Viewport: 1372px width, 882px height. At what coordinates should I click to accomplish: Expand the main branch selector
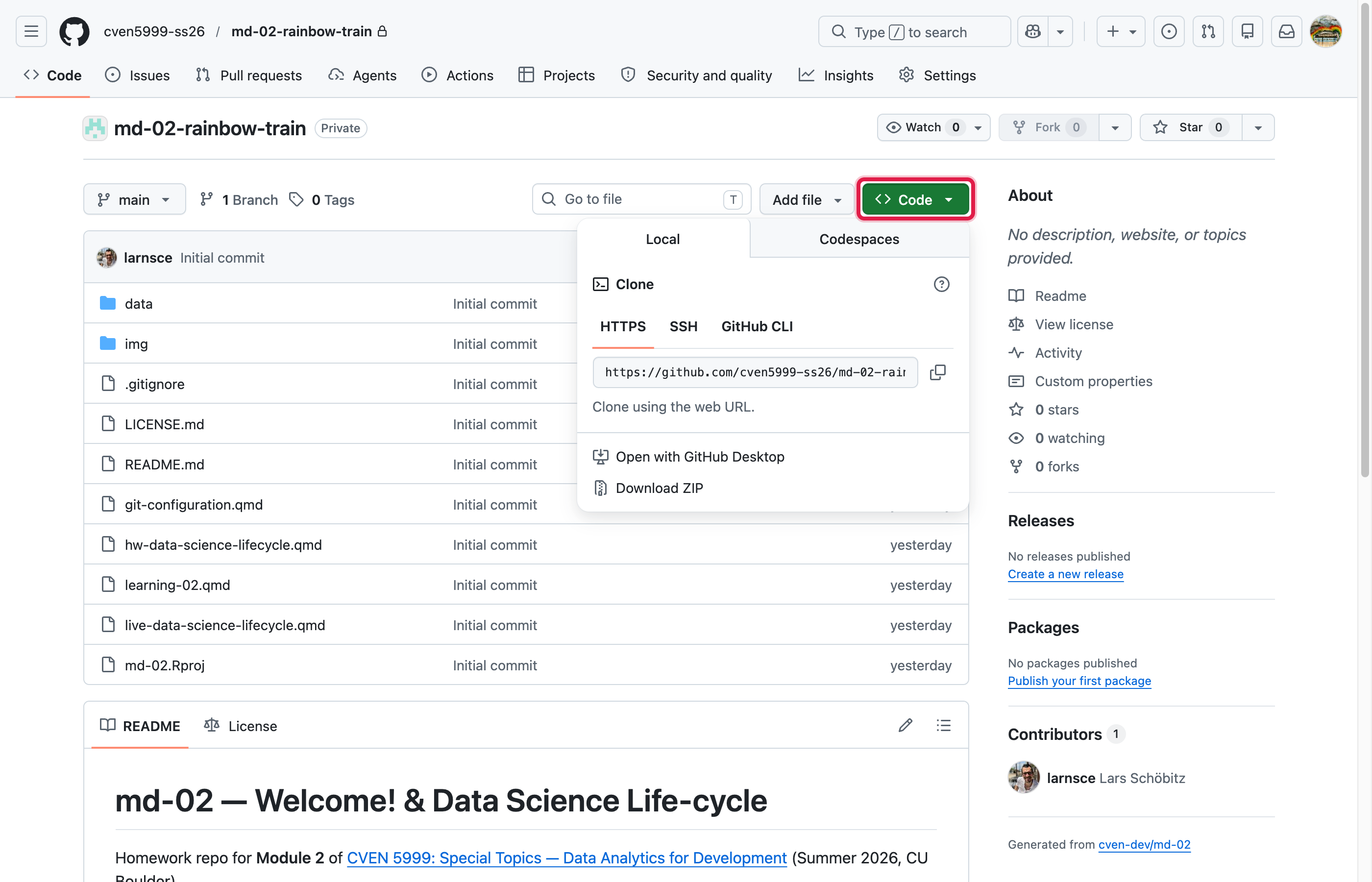coord(135,199)
